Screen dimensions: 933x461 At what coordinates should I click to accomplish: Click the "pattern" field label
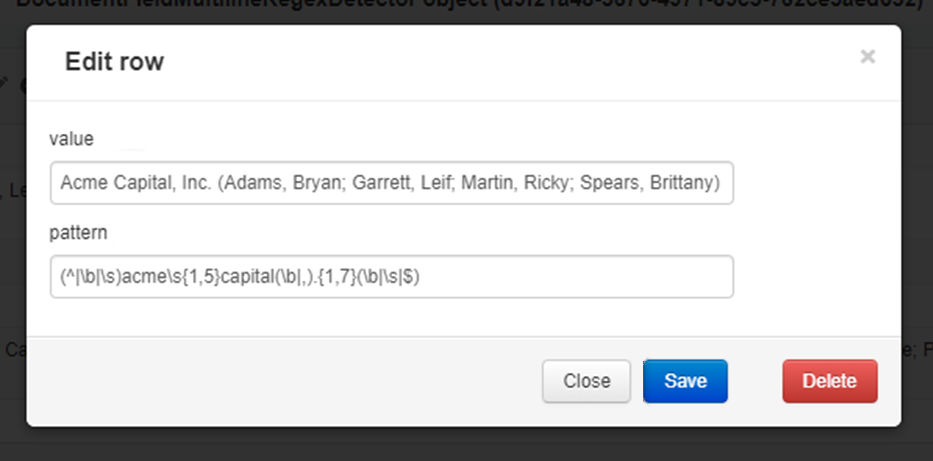79,233
